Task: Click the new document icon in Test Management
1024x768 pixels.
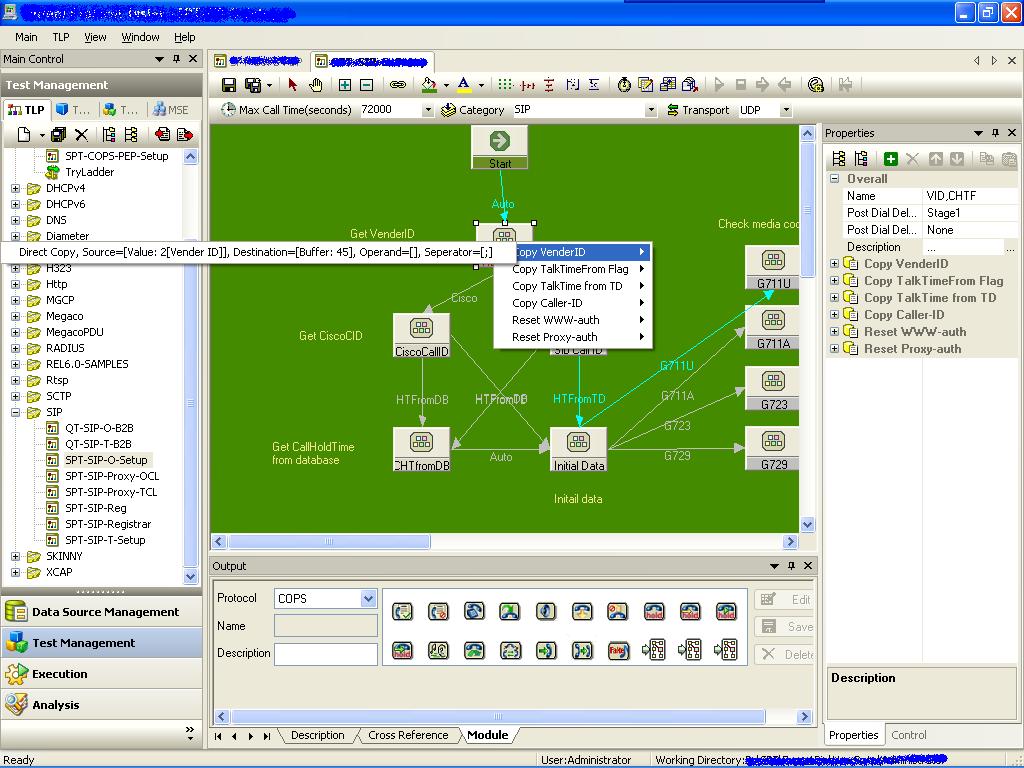Action: [x=24, y=135]
